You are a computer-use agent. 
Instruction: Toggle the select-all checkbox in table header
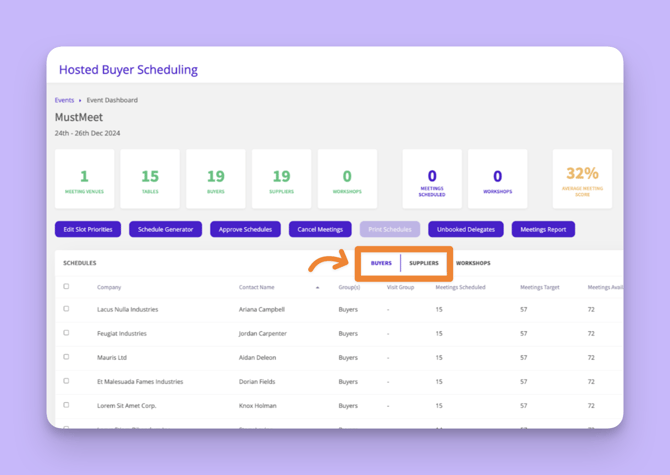tap(67, 287)
